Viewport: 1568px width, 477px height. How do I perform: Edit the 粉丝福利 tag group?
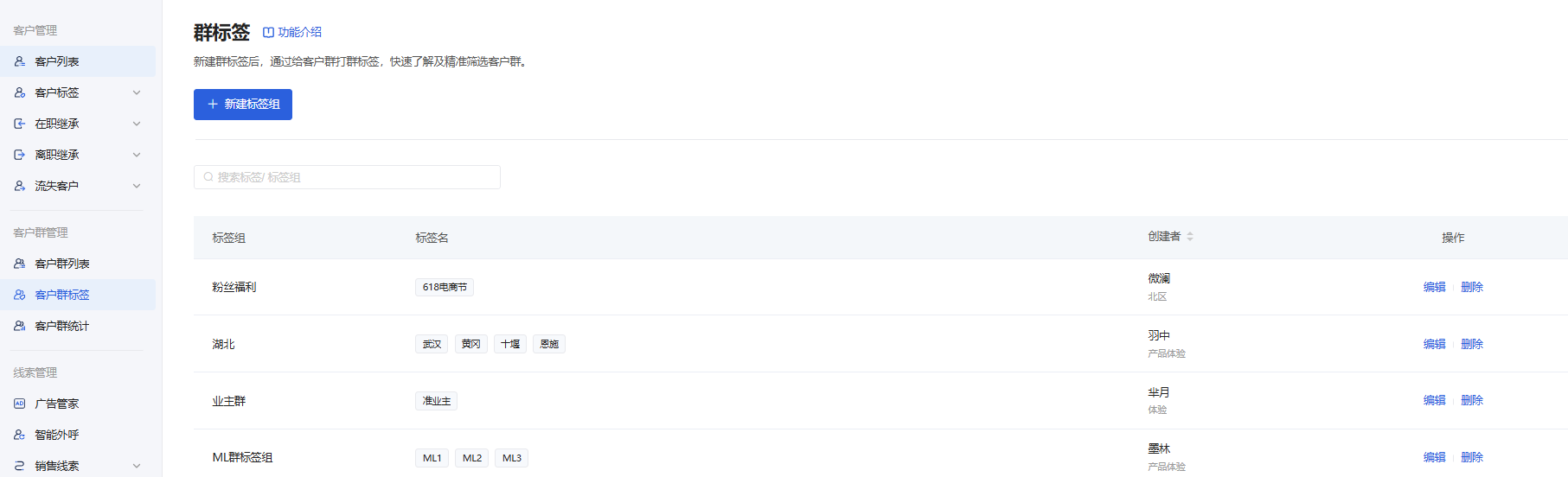tap(1434, 287)
